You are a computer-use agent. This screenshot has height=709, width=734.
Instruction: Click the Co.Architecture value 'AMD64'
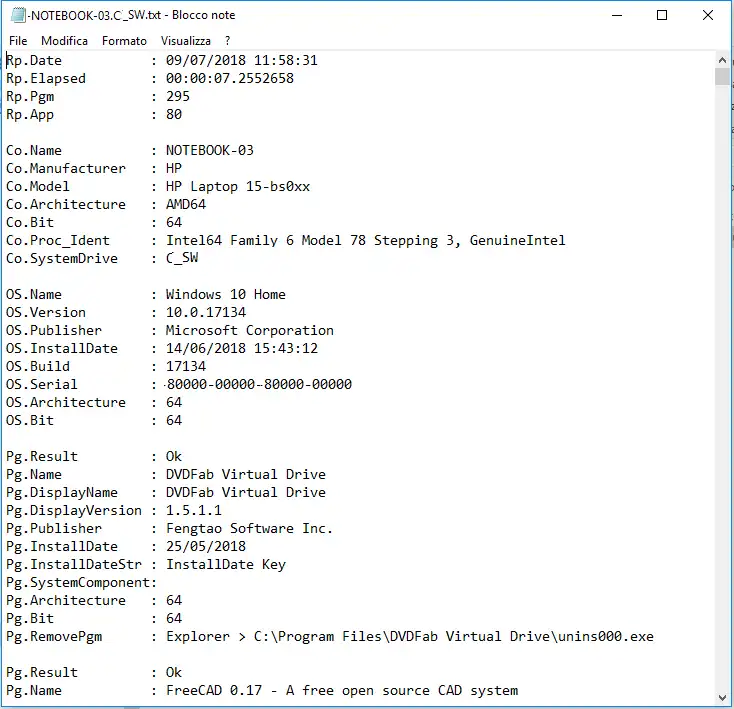pyautogui.click(x=186, y=205)
